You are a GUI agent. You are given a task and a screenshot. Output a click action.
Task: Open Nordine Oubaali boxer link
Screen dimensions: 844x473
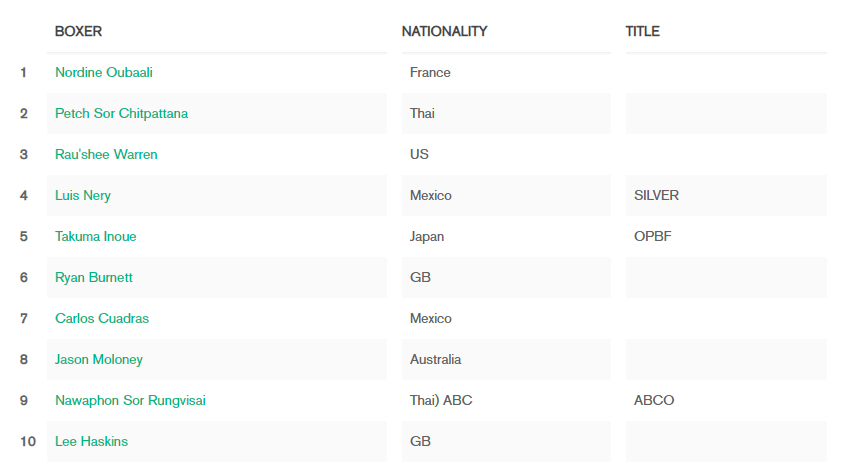[x=104, y=73]
